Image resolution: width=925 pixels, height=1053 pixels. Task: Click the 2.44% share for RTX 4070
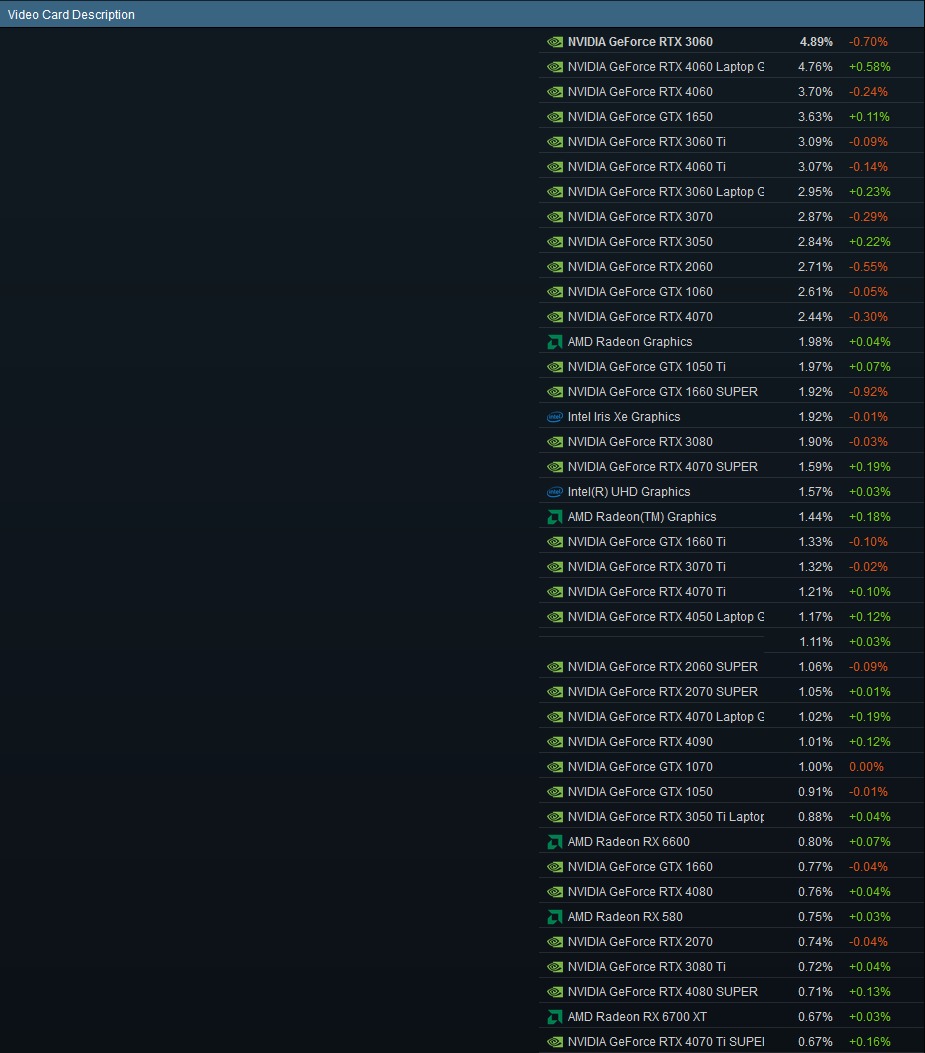816,316
